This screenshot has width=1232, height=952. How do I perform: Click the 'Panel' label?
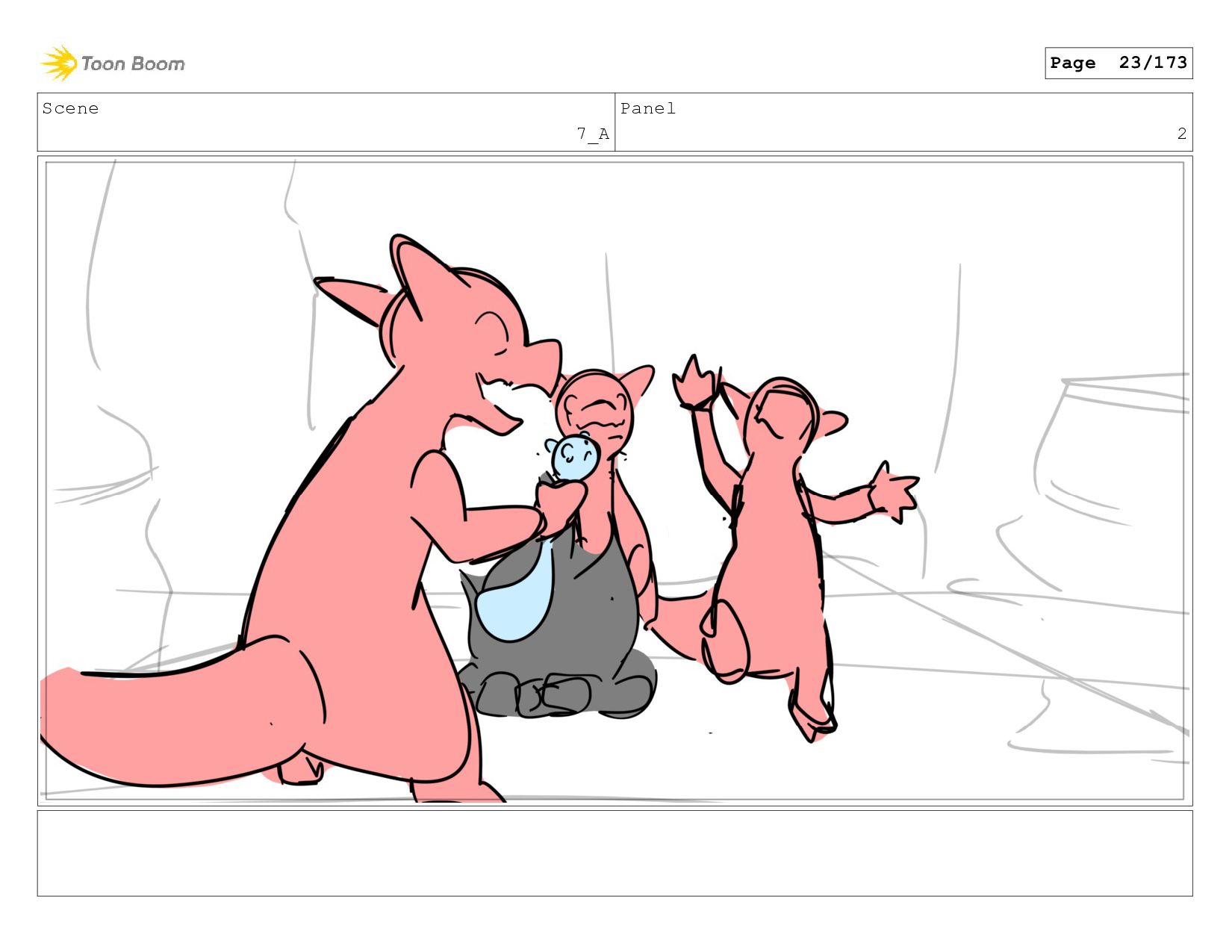pyautogui.click(x=647, y=108)
